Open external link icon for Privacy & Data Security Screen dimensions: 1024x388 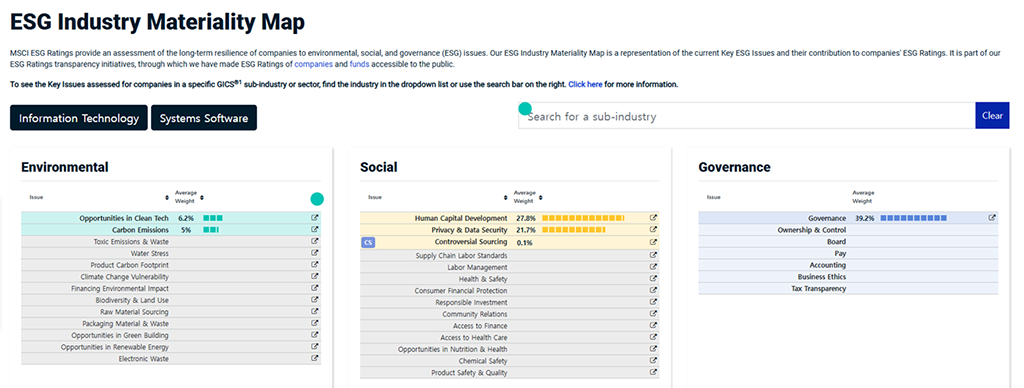(654, 229)
